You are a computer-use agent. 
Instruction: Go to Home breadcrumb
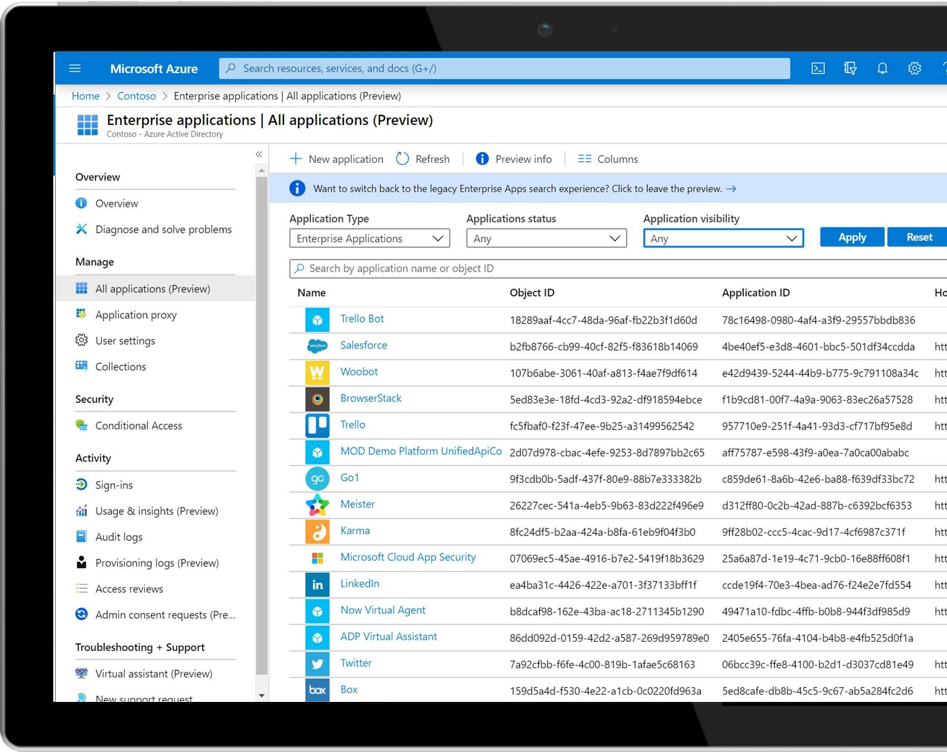tap(85, 96)
